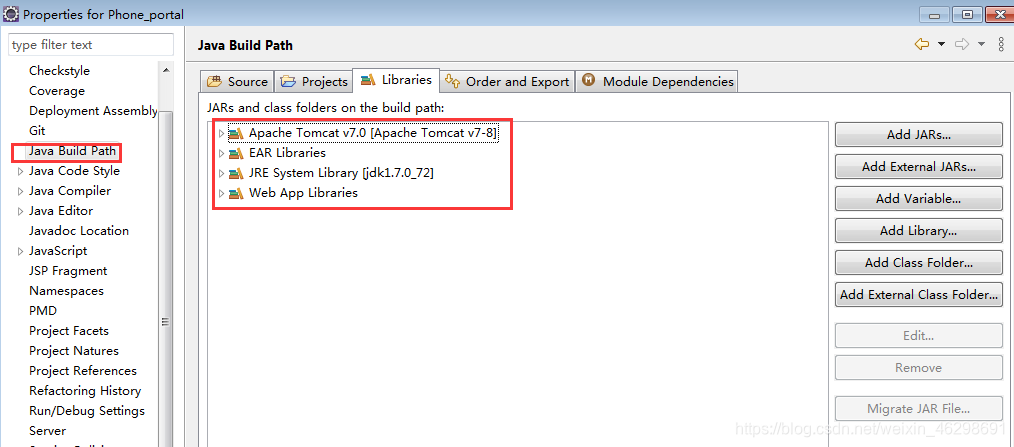The width and height of the screenshot is (1014, 447).
Task: Select Project References in the list
Action: pos(83,372)
